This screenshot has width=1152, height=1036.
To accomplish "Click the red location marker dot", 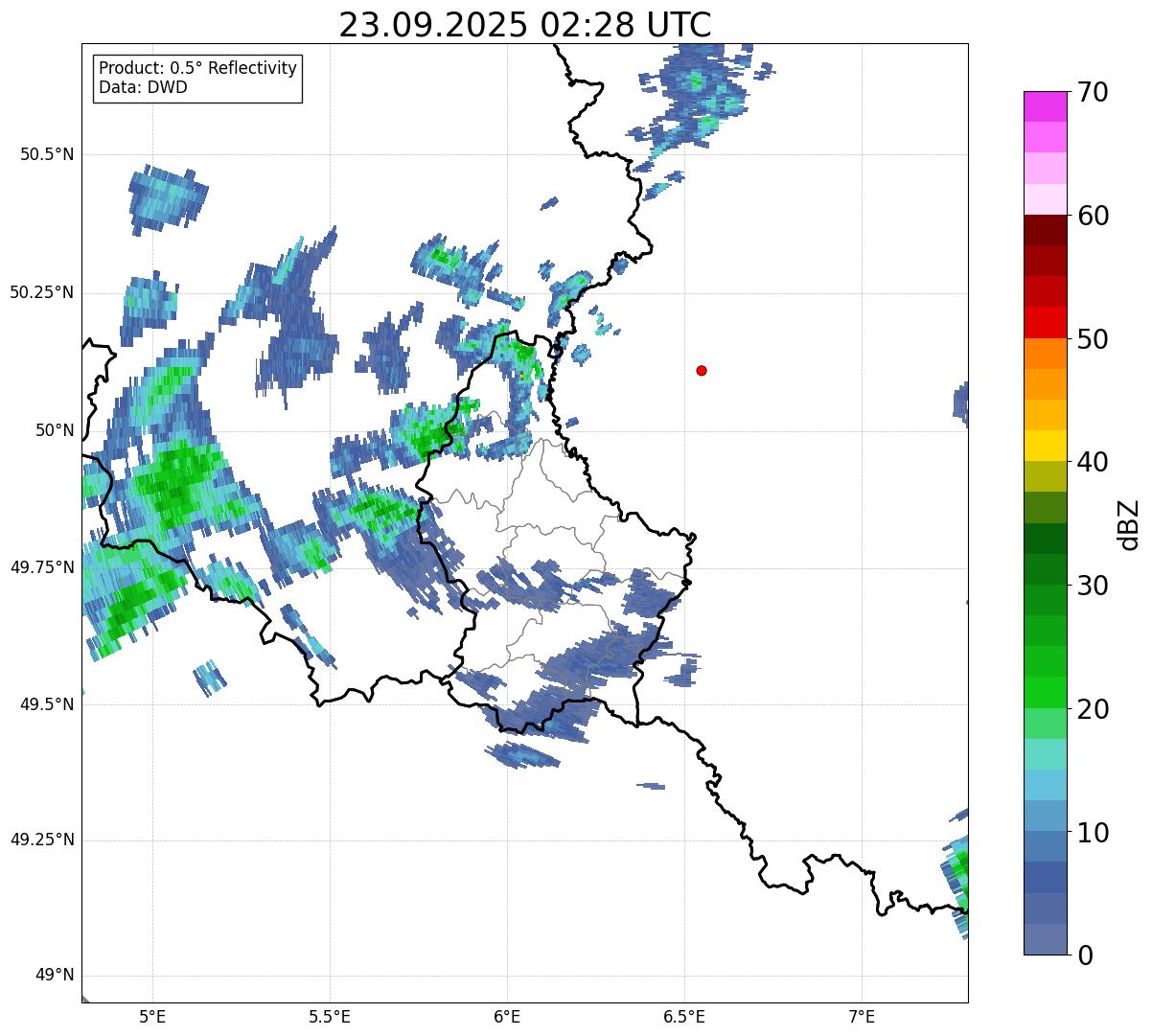I will point(702,370).
